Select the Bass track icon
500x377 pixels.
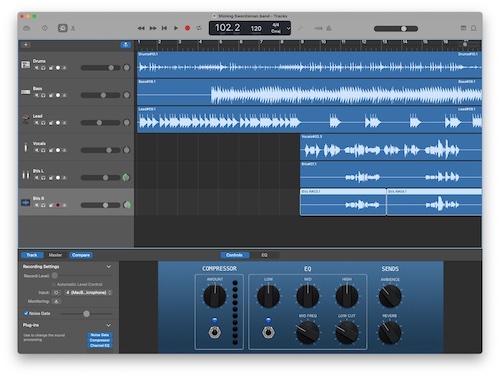(x=26, y=92)
